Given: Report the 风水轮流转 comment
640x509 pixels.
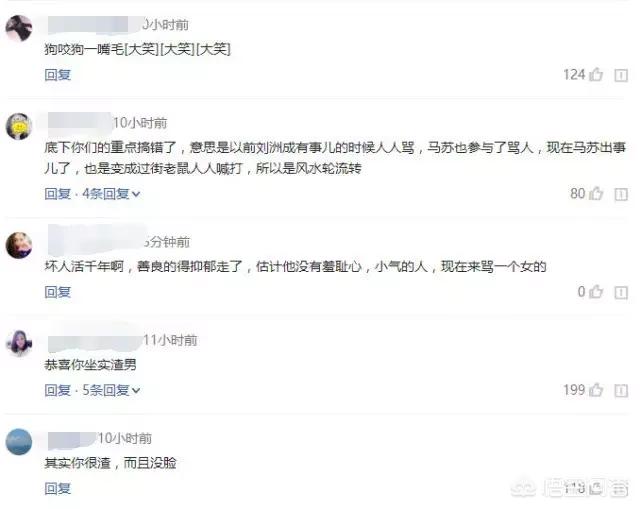Looking at the screenshot, I should click(621, 194).
